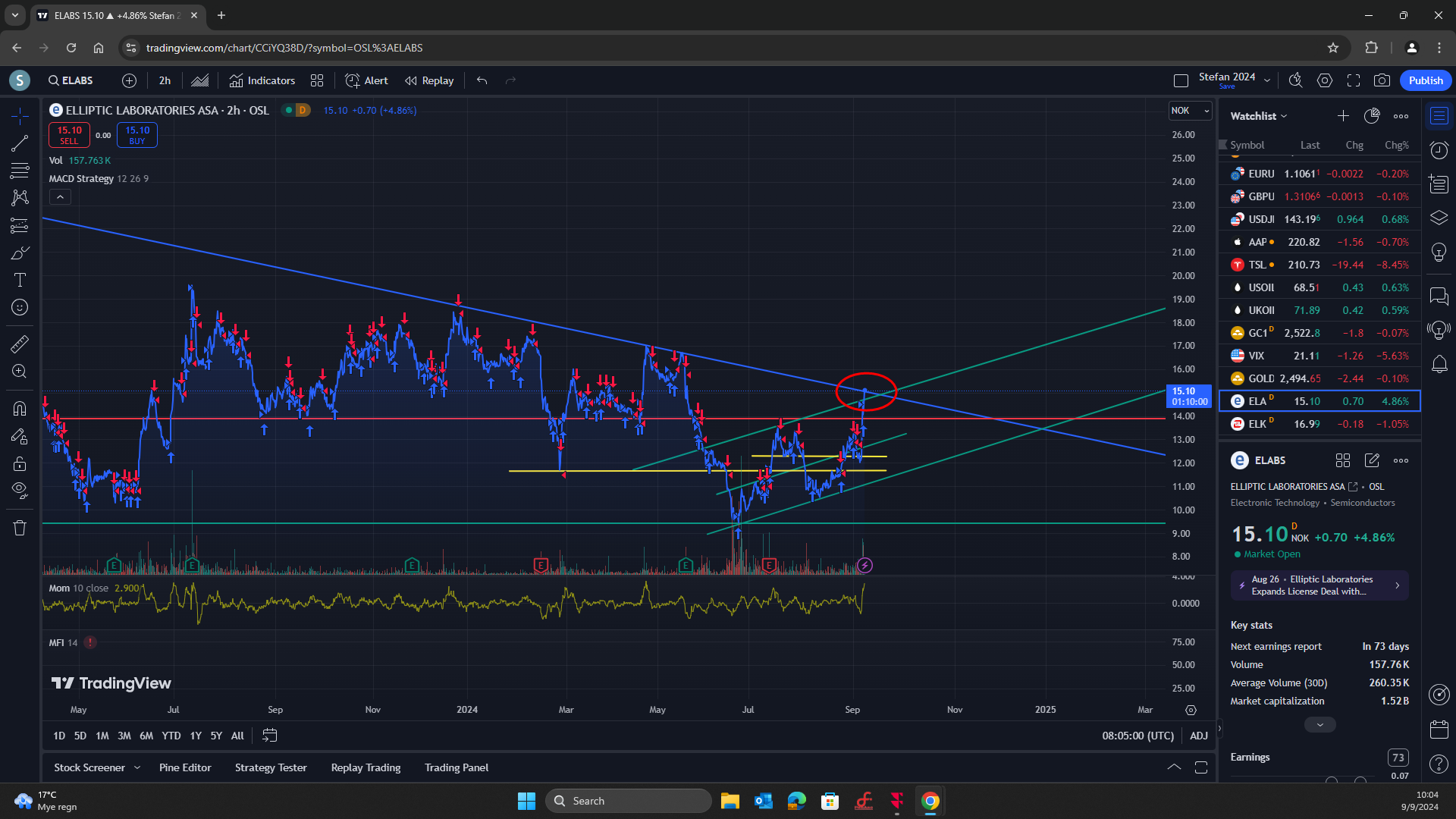Toggle stay in drawing mode
Screen dimensions: 1456x819
[20, 436]
